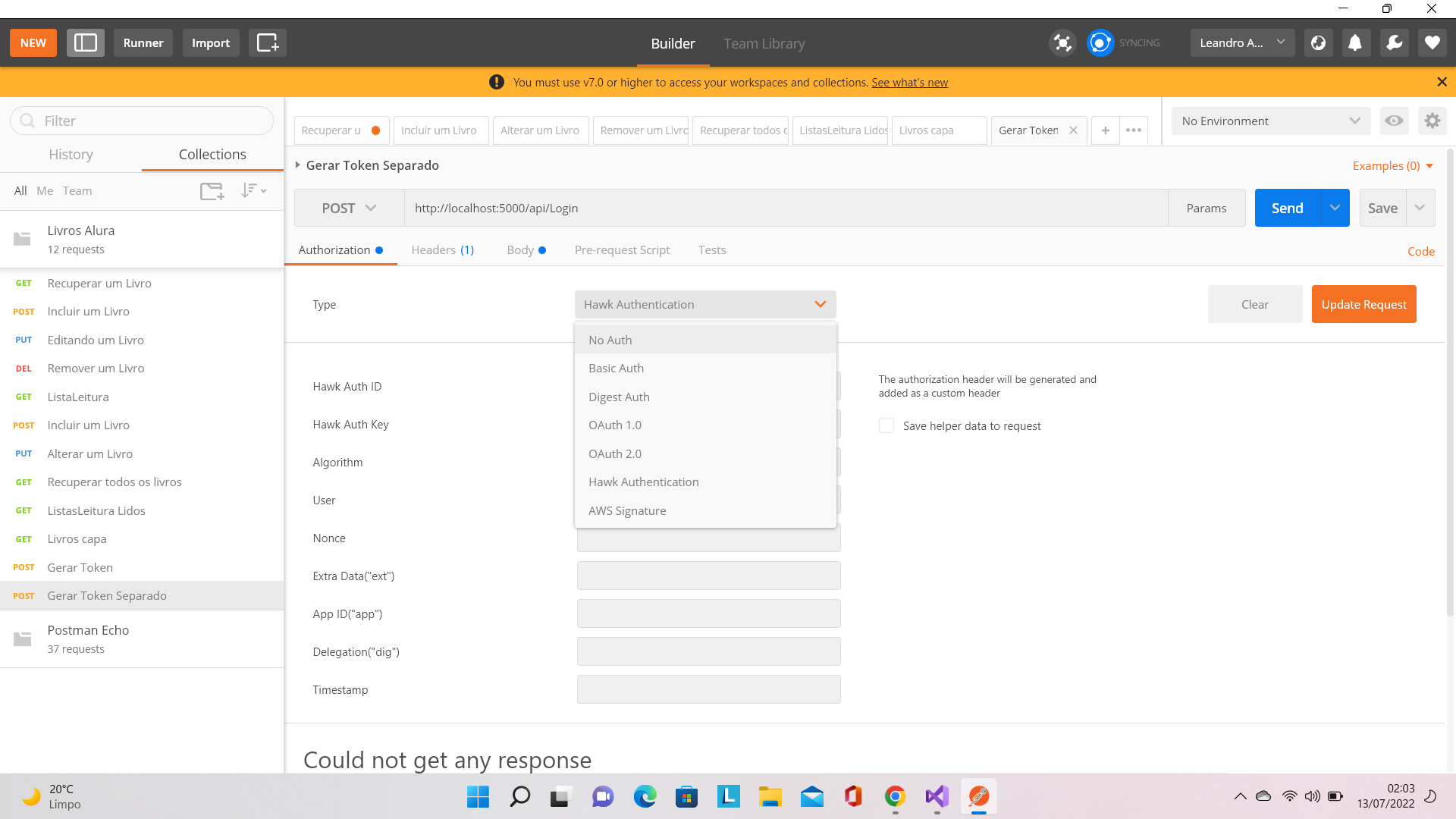Click the Update Request button
Image resolution: width=1456 pixels, height=819 pixels.
point(1363,304)
